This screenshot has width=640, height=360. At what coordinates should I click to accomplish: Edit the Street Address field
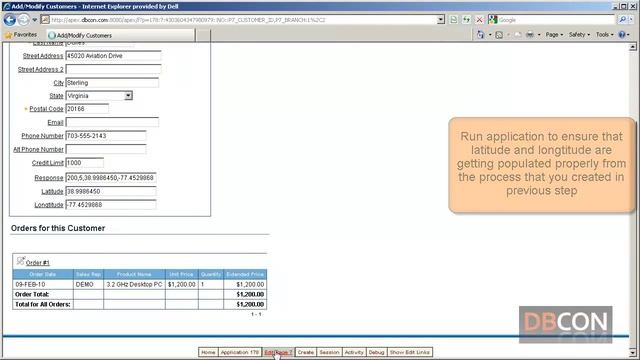point(113,56)
